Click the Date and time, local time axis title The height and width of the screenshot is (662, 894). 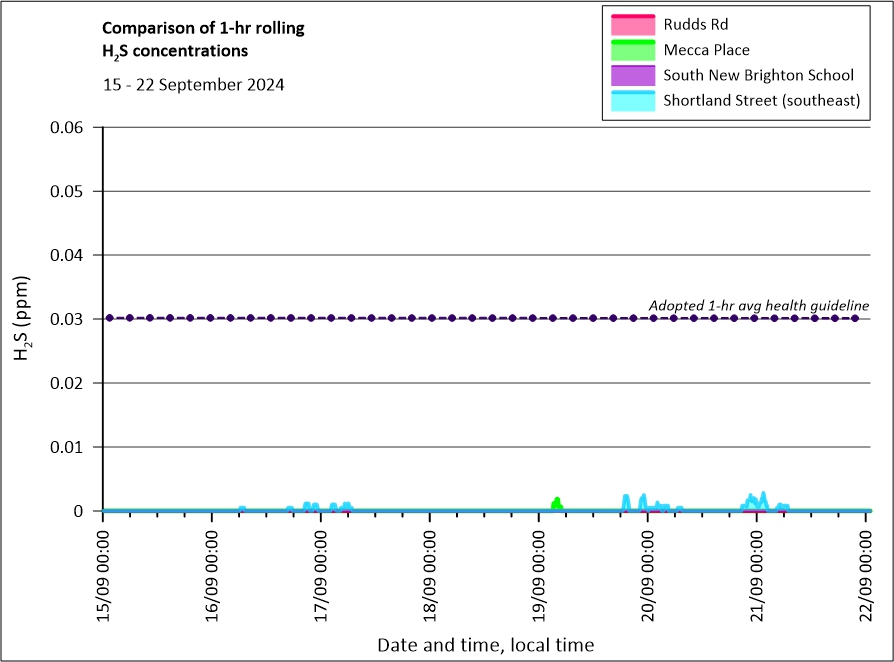pyautogui.click(x=485, y=645)
